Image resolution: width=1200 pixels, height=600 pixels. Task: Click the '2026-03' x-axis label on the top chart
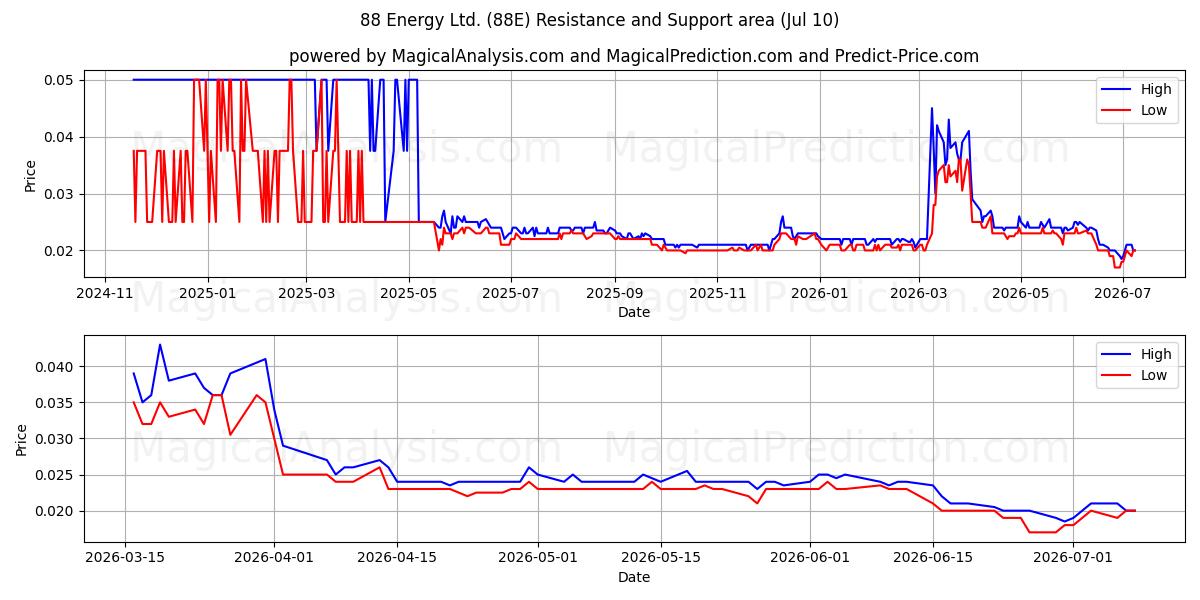tap(918, 294)
